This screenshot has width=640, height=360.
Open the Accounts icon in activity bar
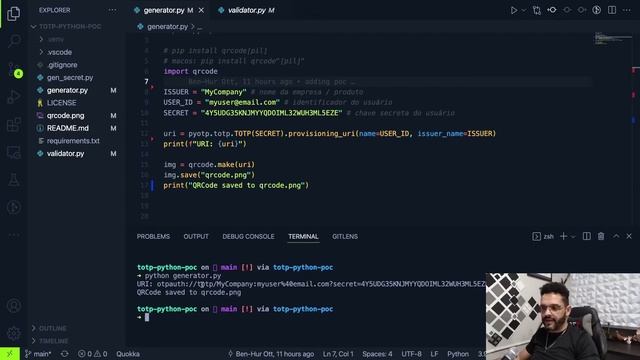click(13, 305)
